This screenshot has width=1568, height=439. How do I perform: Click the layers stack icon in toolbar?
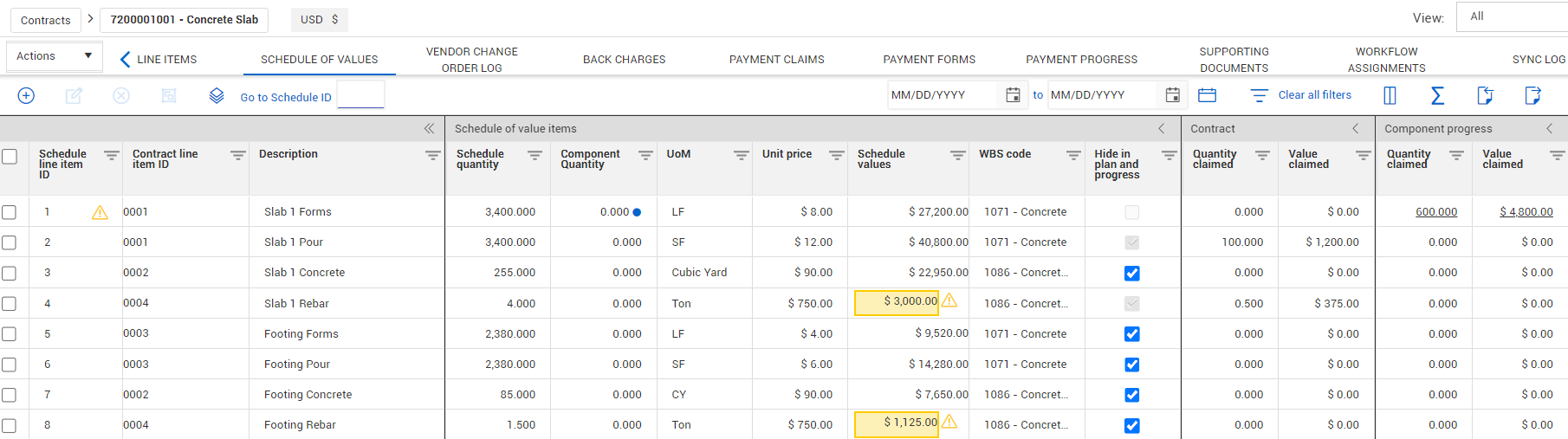tap(217, 96)
